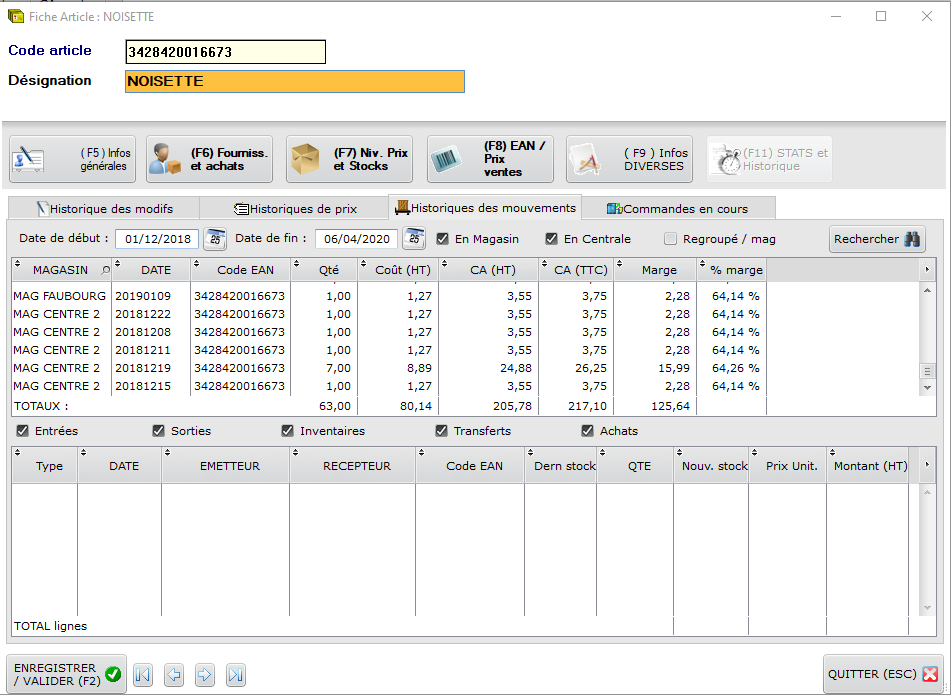Open calendar picker for Date de début
This screenshot has height=695, width=951.
(215, 239)
